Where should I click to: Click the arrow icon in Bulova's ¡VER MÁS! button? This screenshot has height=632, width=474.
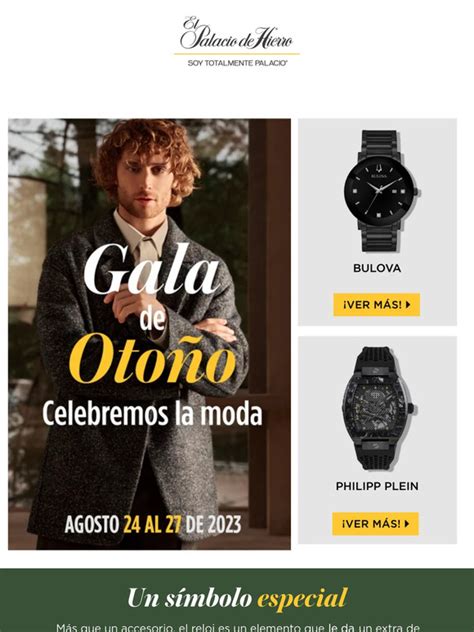(x=408, y=305)
